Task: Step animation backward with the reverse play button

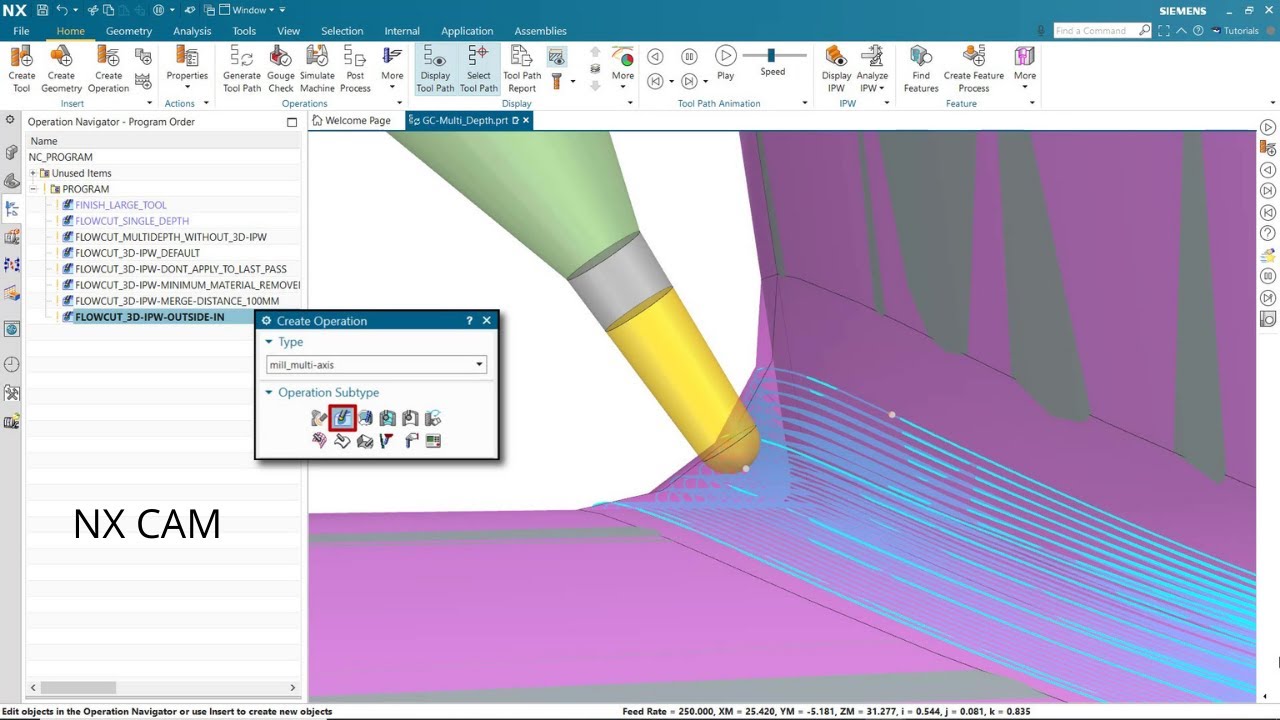Action: 655,56
